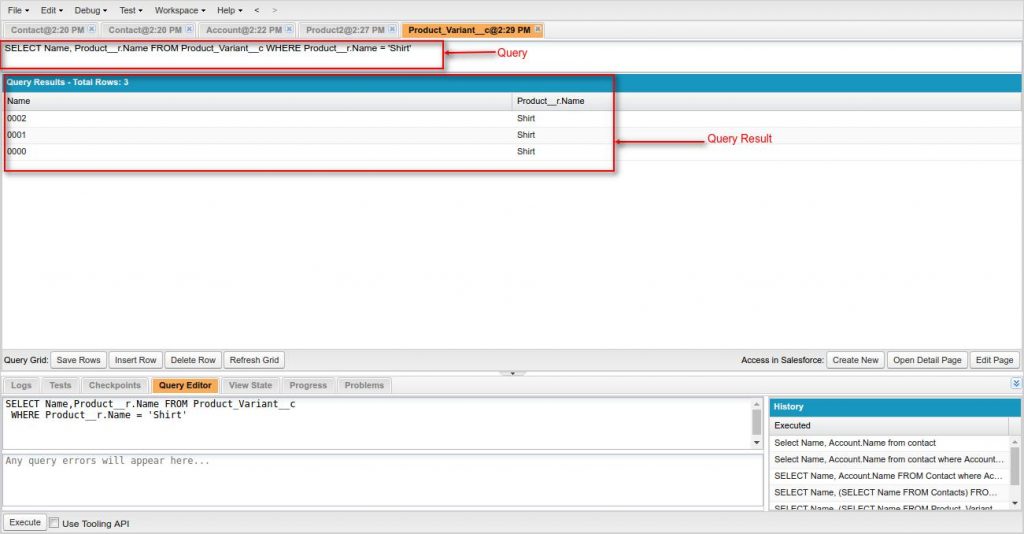The width and height of the screenshot is (1024, 534).
Task: Close the Account@2:22 PM tab
Action: point(289,29)
